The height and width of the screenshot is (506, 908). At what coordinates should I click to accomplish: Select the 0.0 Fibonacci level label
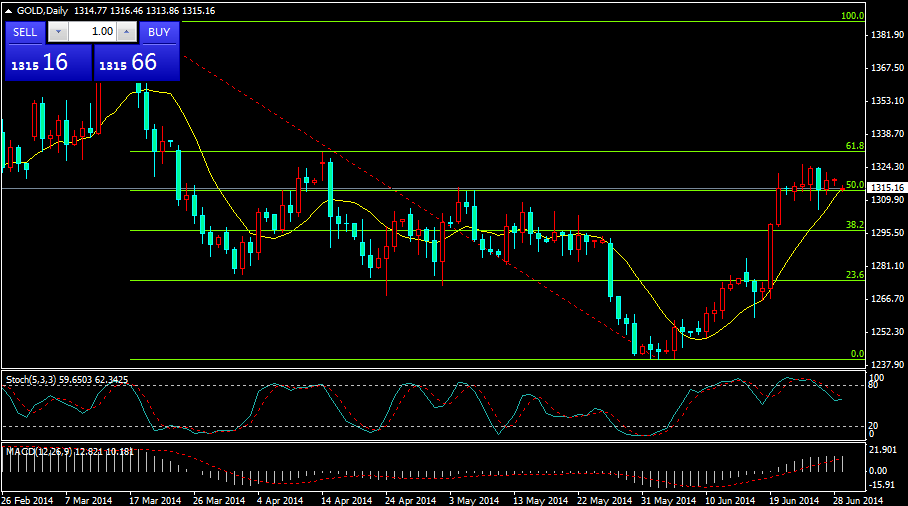pyautogui.click(x=856, y=354)
